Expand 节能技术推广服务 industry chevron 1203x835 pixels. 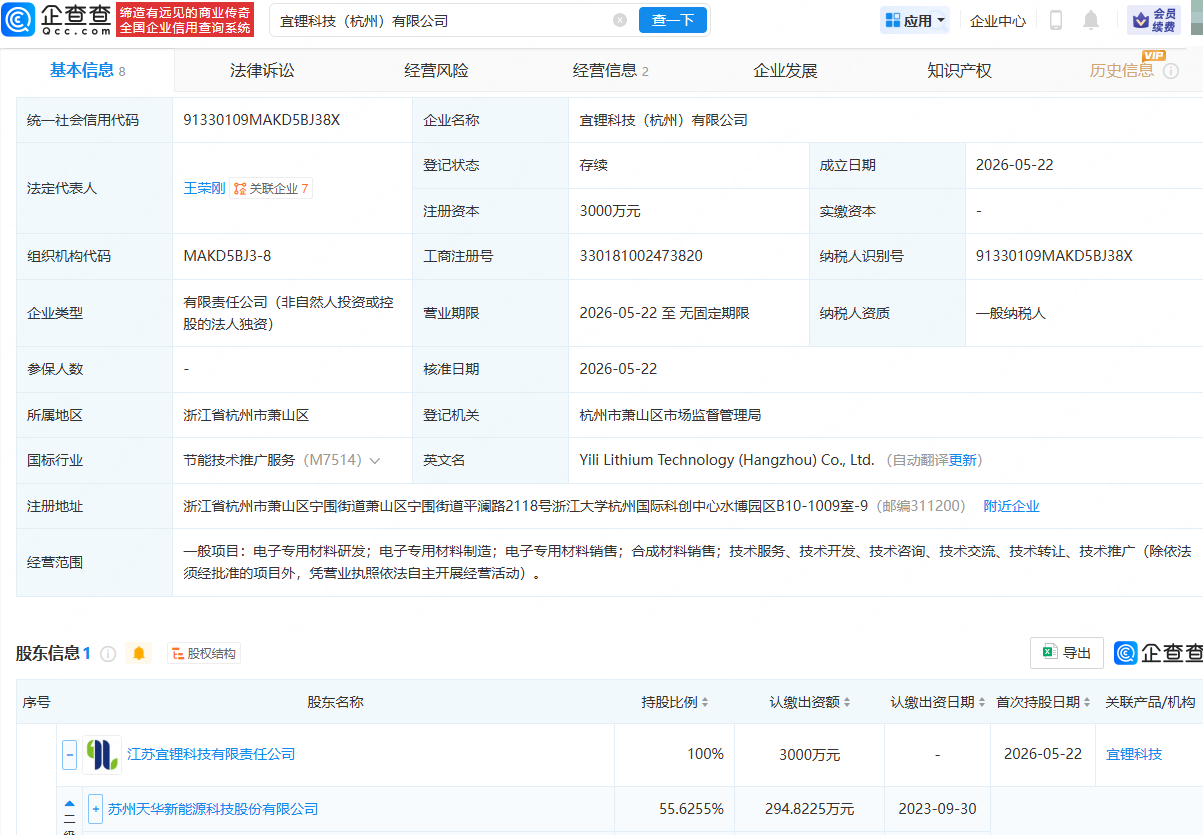tap(375, 461)
